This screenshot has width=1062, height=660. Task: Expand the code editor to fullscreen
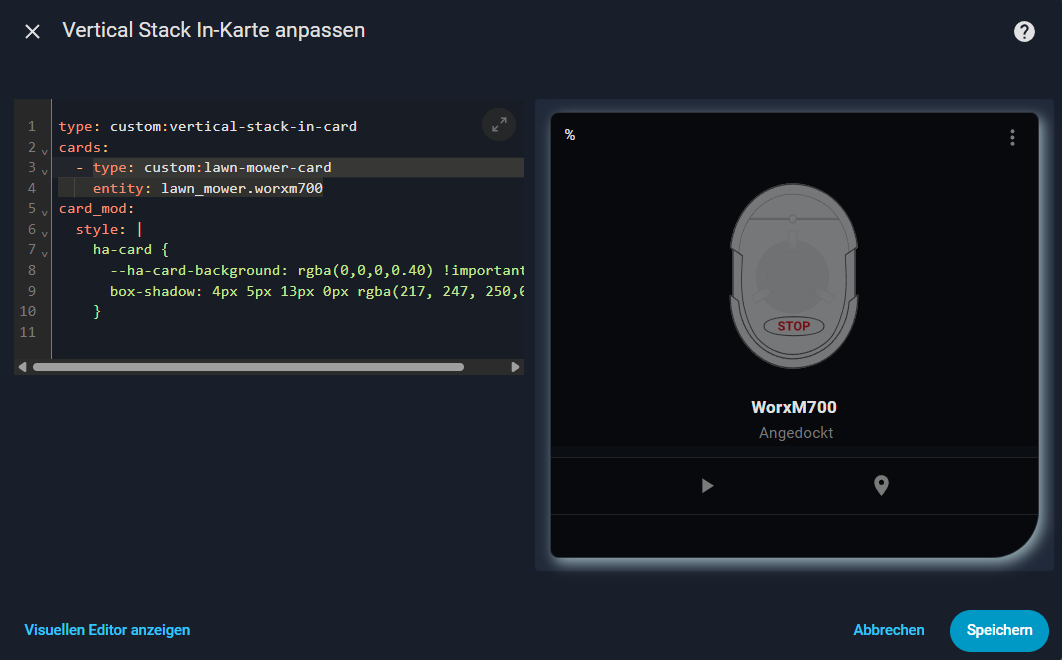coord(499,125)
